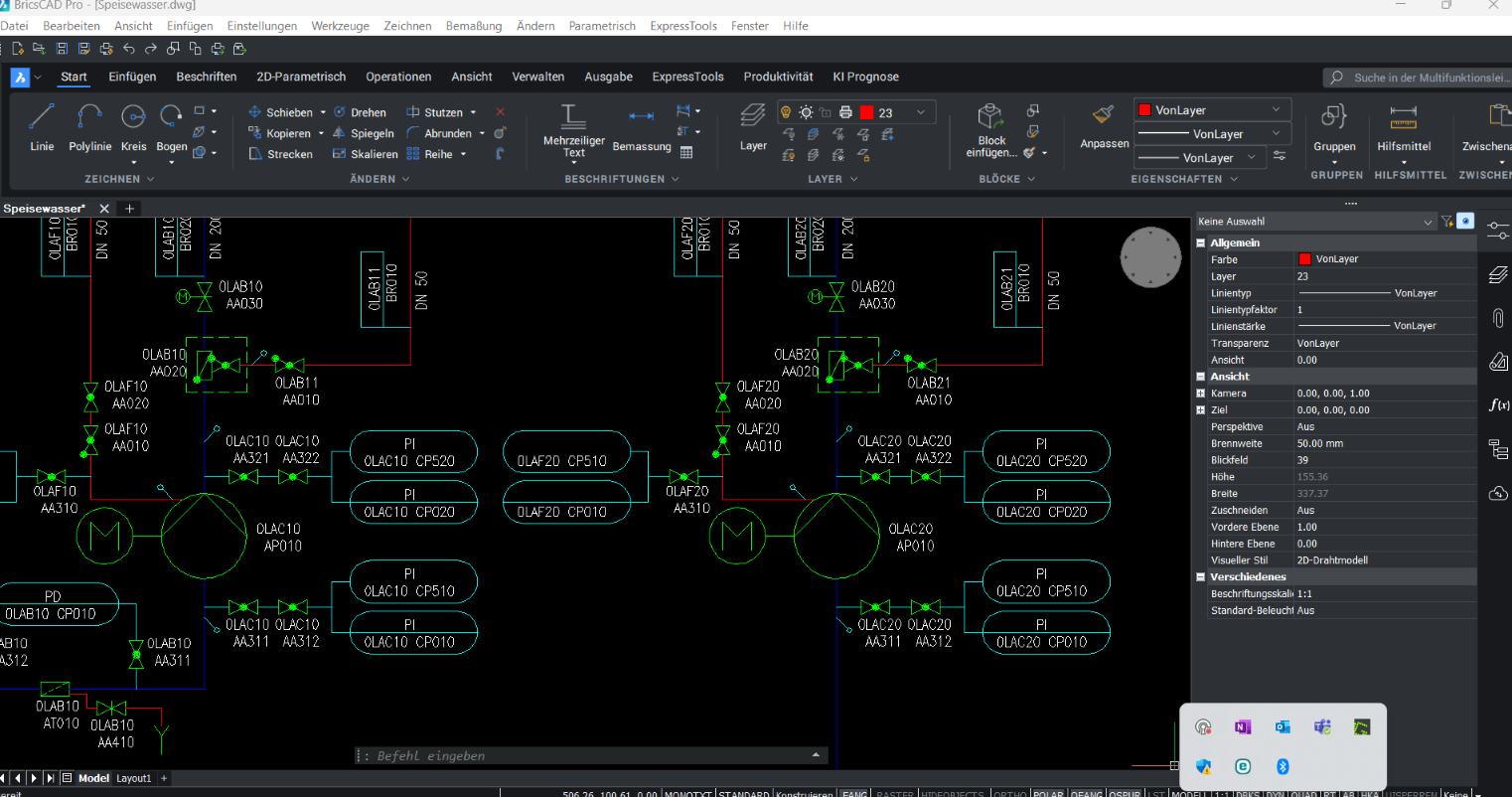Click the insert table icon in Beschriftungen
The image size is (1512, 797).
tap(685, 153)
